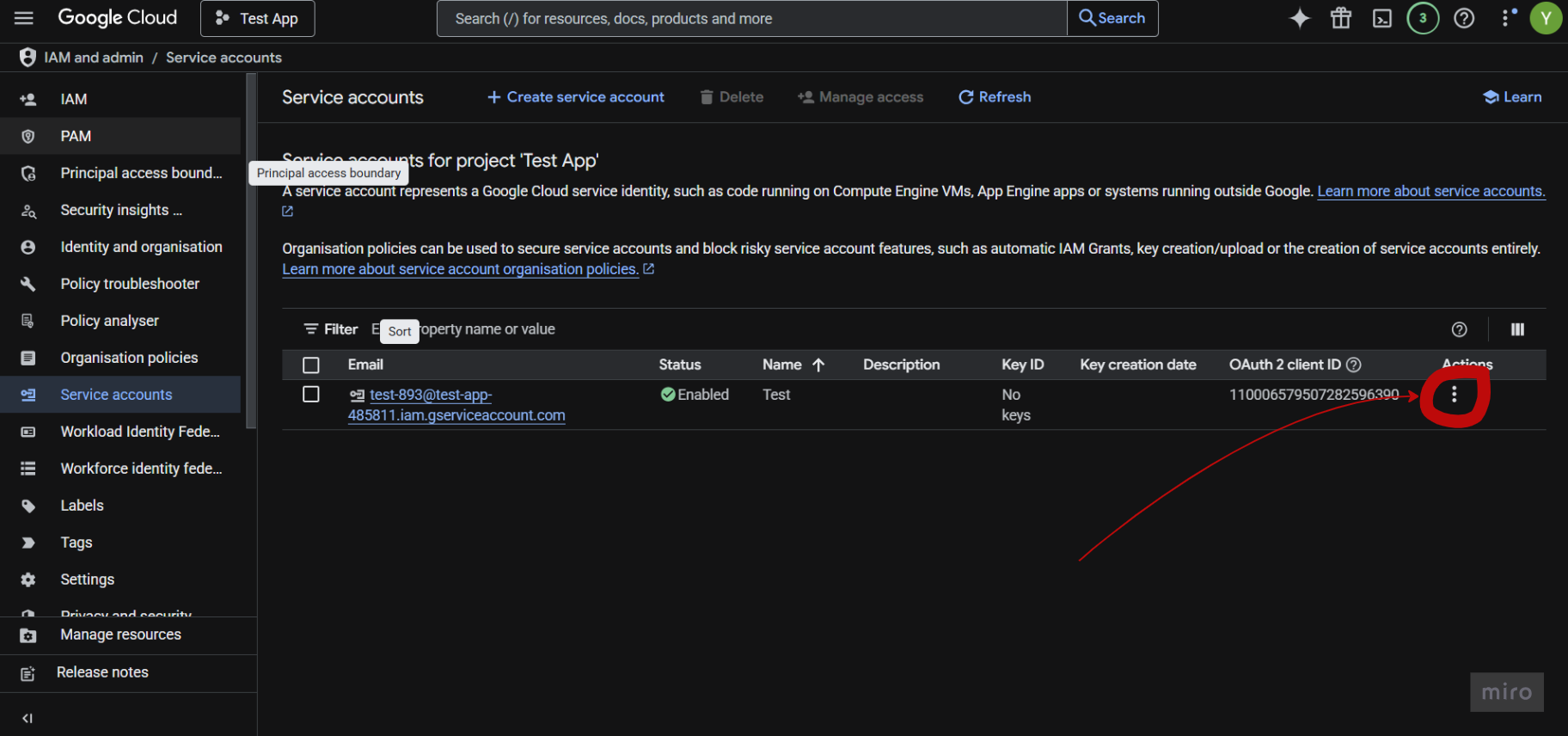1568x736 pixels.
Task: Open the test-893@test-app service account email link
Action: tap(456, 405)
